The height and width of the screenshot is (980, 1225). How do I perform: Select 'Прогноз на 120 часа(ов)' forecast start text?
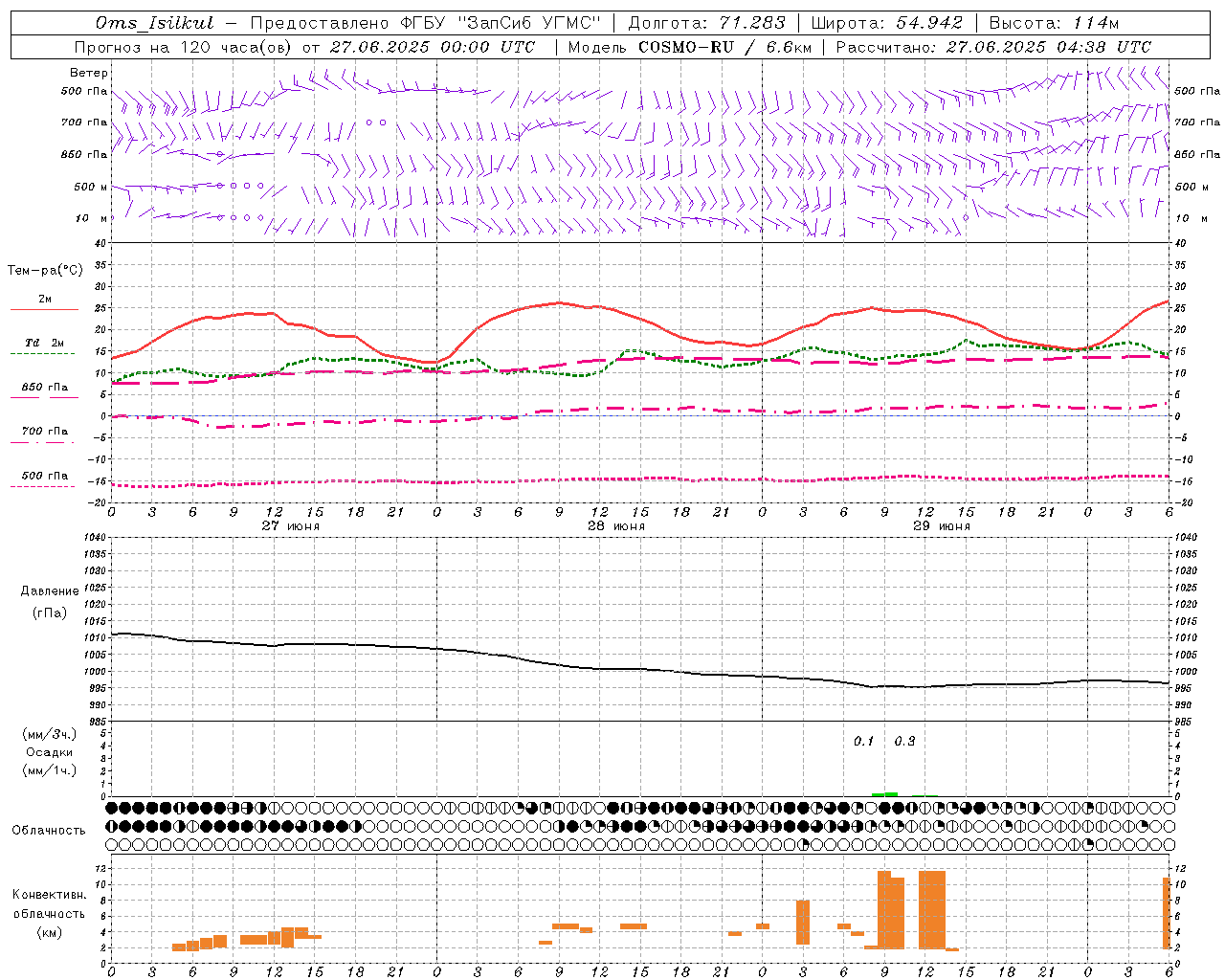[185, 47]
